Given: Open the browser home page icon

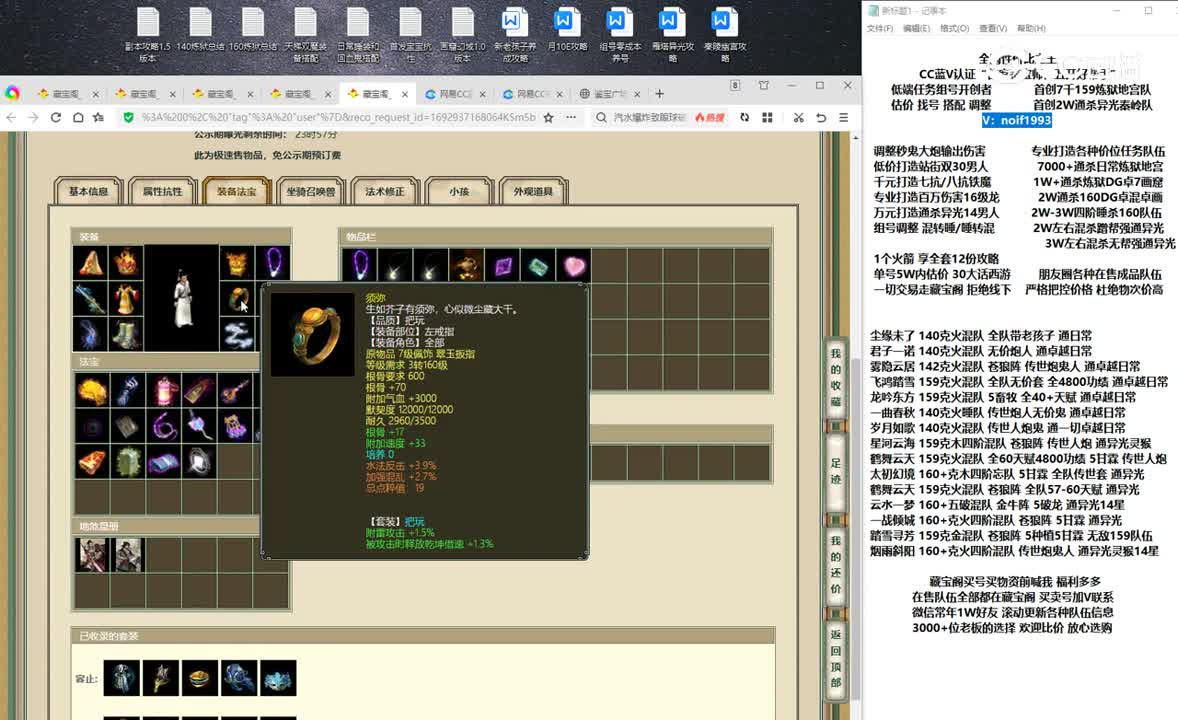Looking at the screenshot, I should click(x=77, y=117).
